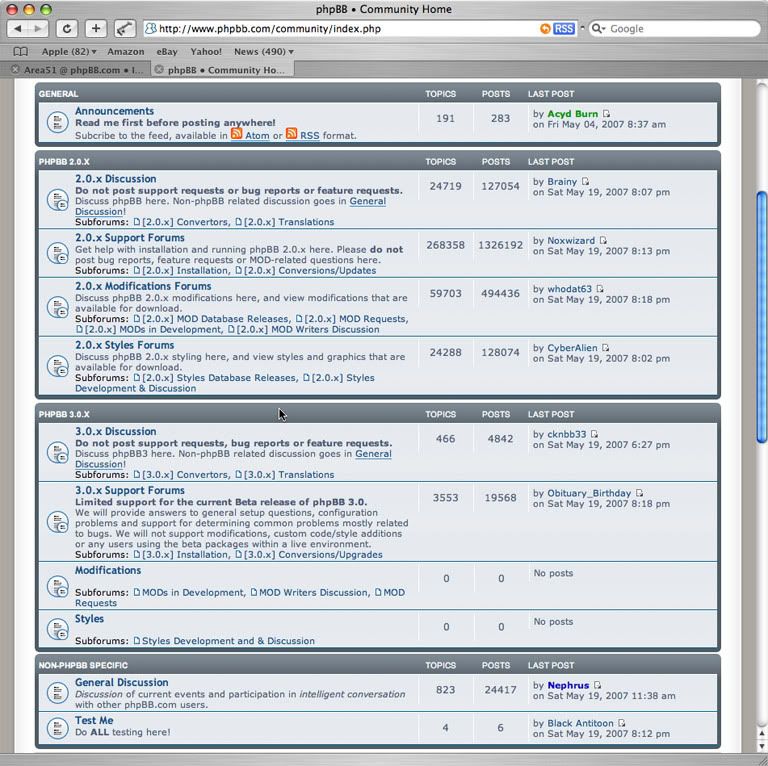Click the 2.0.x Discussion forum status icon
The height and width of the screenshot is (766, 768).
pyautogui.click(x=57, y=199)
